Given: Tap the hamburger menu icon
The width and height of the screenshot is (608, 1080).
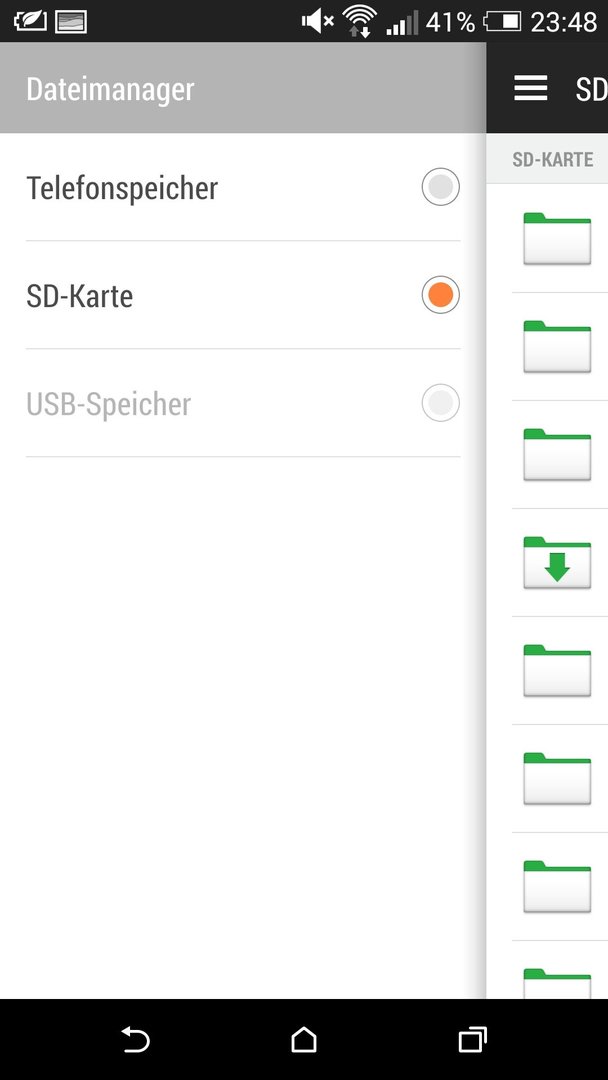Looking at the screenshot, I should [531, 88].
